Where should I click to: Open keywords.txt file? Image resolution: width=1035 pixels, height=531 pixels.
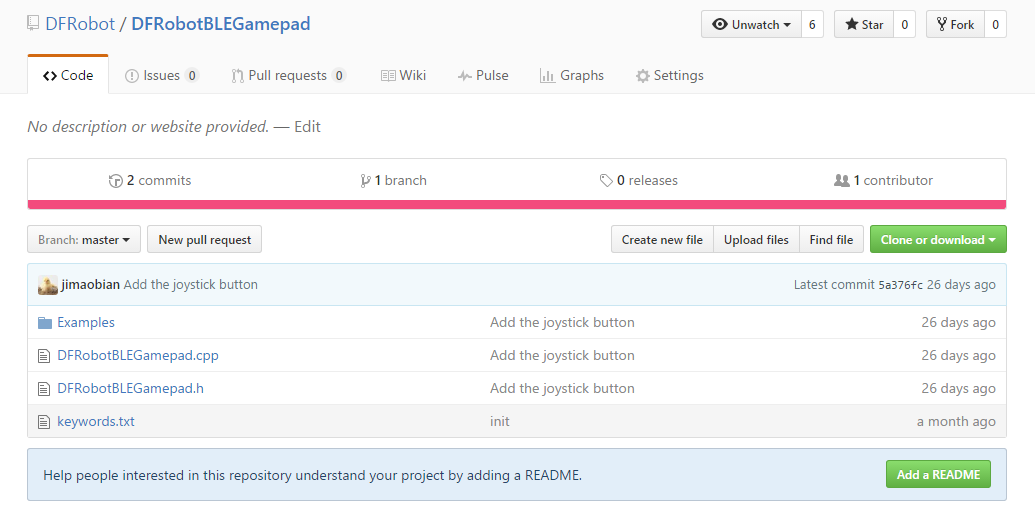pos(96,421)
